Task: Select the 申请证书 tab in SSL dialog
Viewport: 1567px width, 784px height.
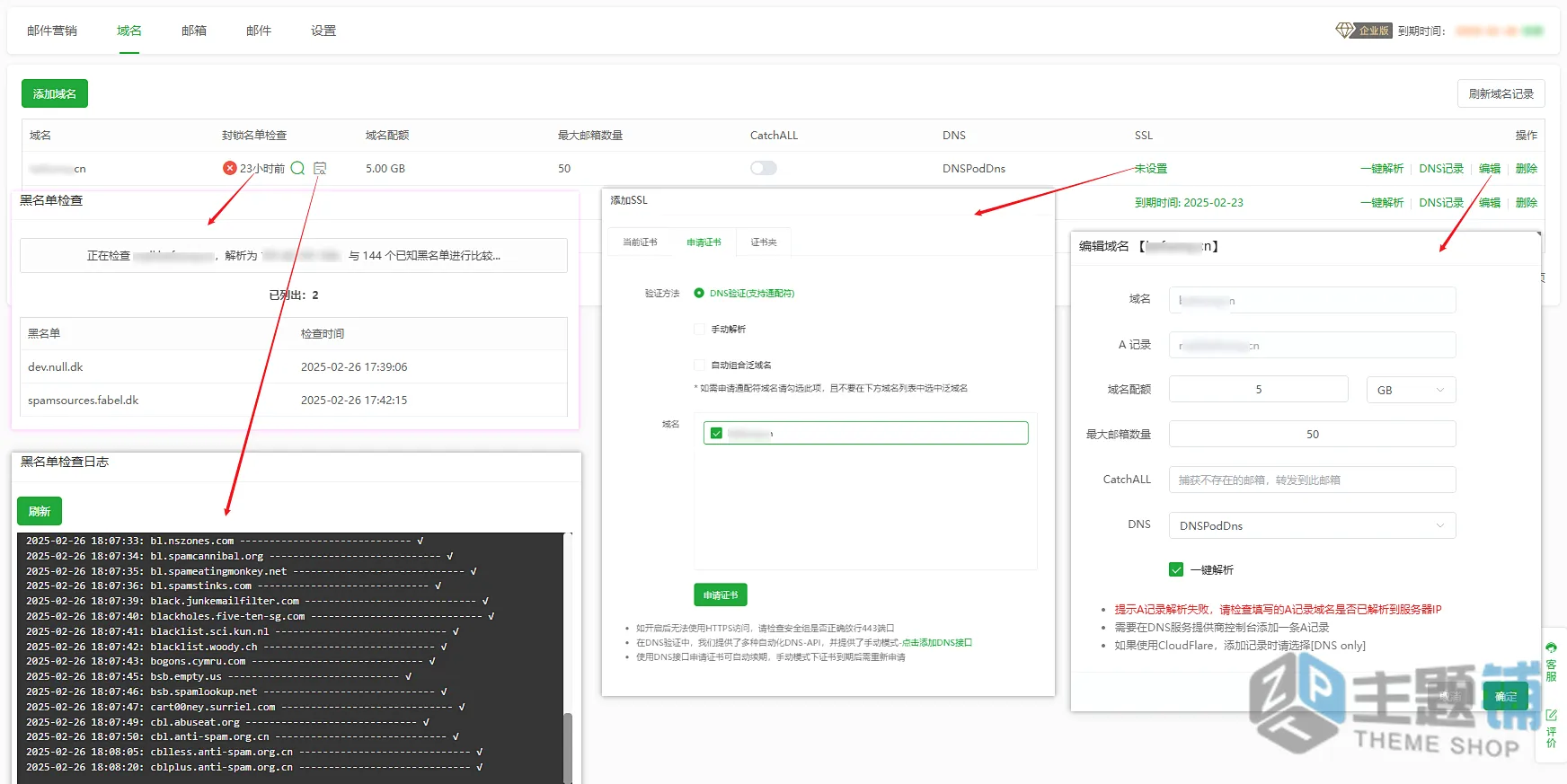Action: tap(704, 242)
